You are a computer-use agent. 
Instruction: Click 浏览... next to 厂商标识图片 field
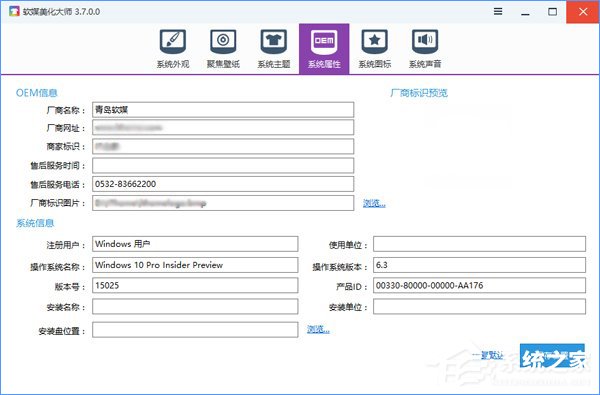pyautogui.click(x=374, y=203)
